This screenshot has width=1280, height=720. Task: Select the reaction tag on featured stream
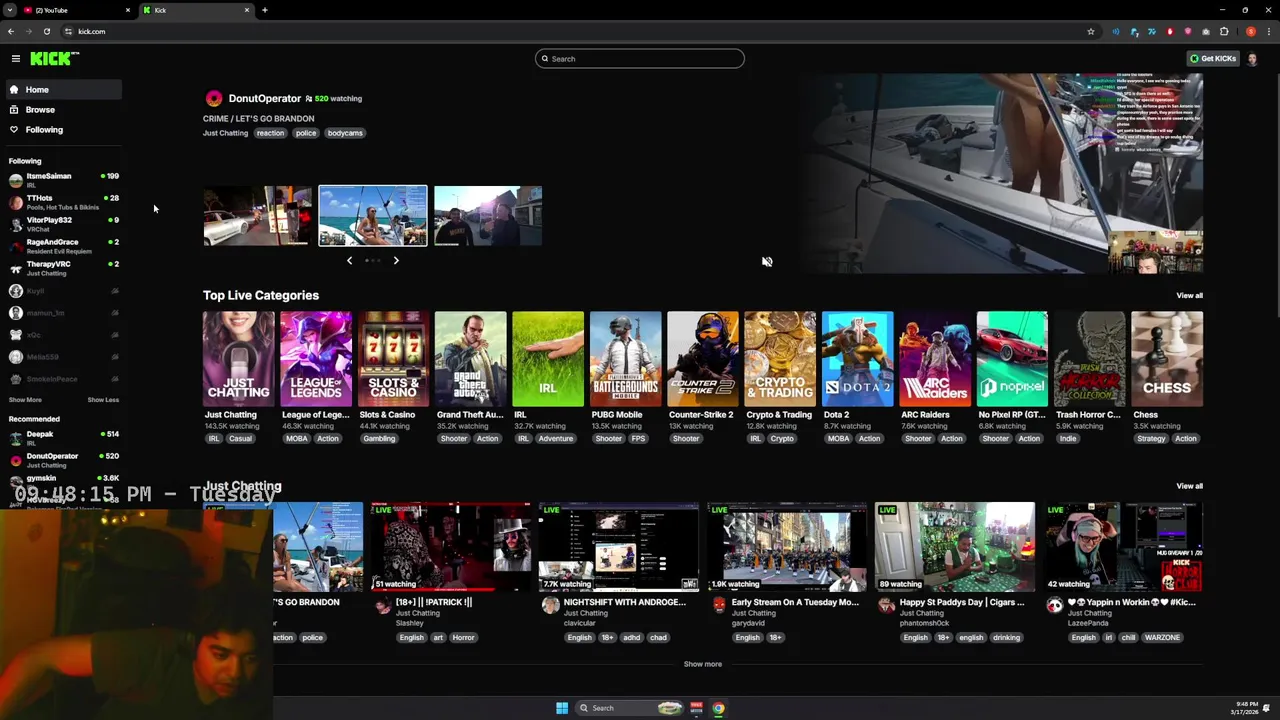pyautogui.click(x=270, y=133)
